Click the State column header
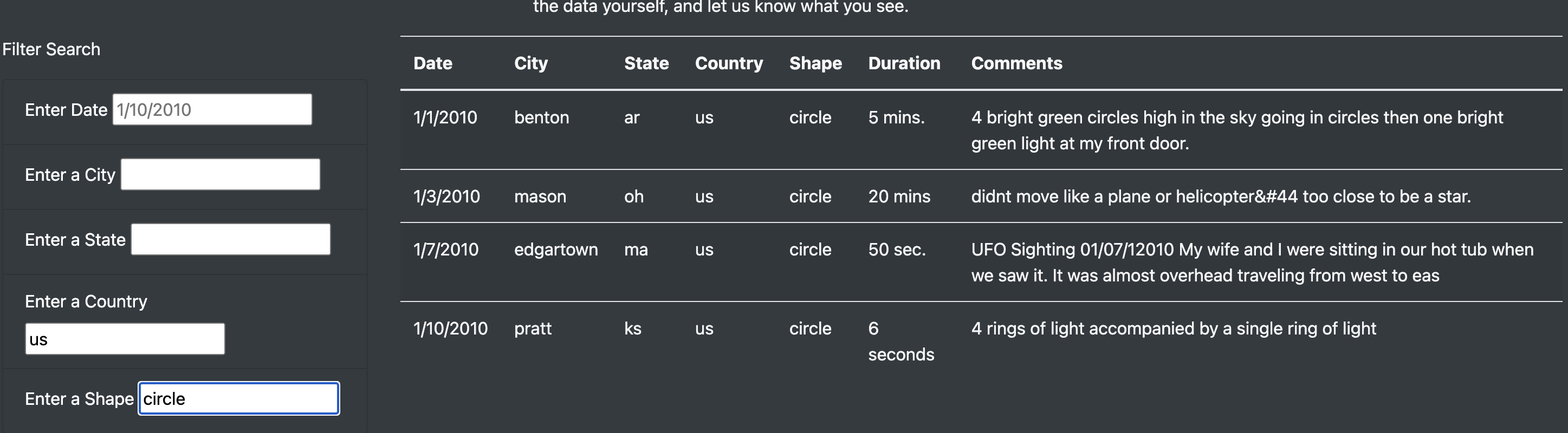 pos(646,63)
